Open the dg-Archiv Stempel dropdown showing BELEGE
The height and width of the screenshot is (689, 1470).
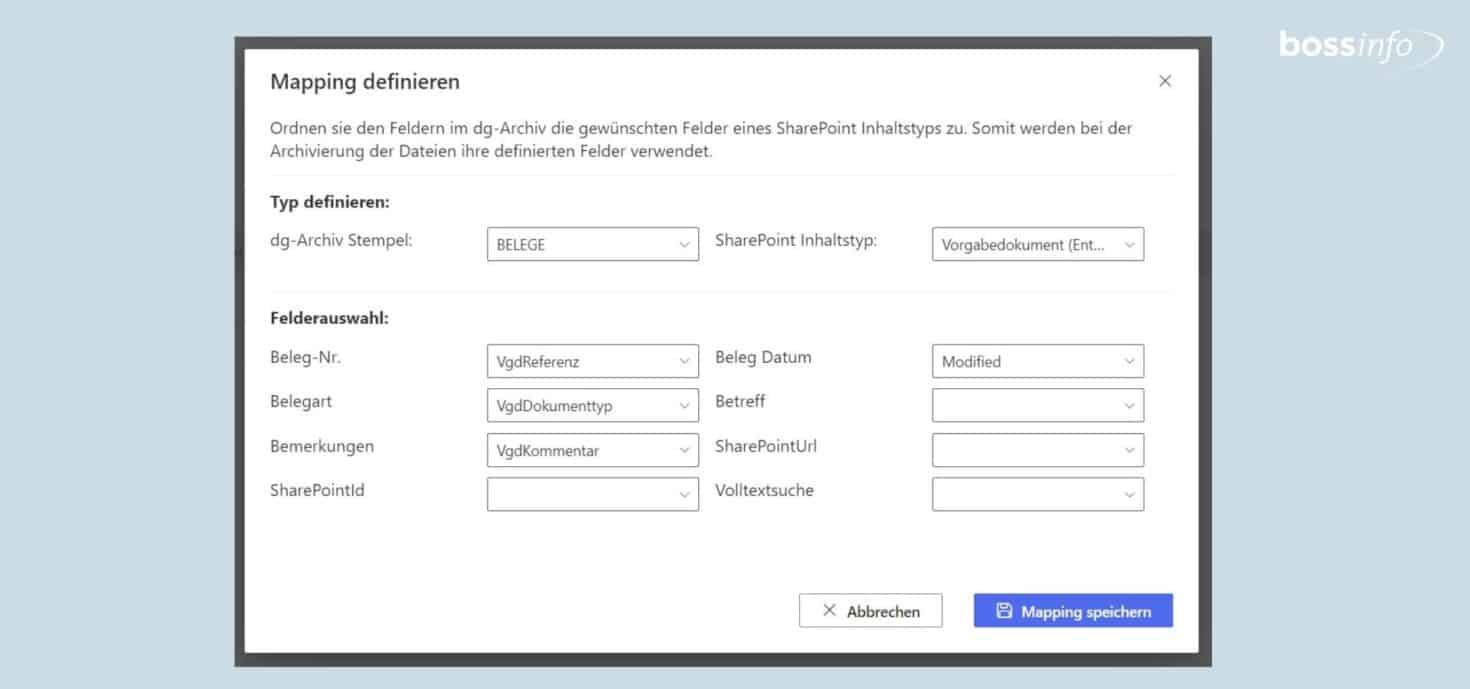tap(592, 244)
